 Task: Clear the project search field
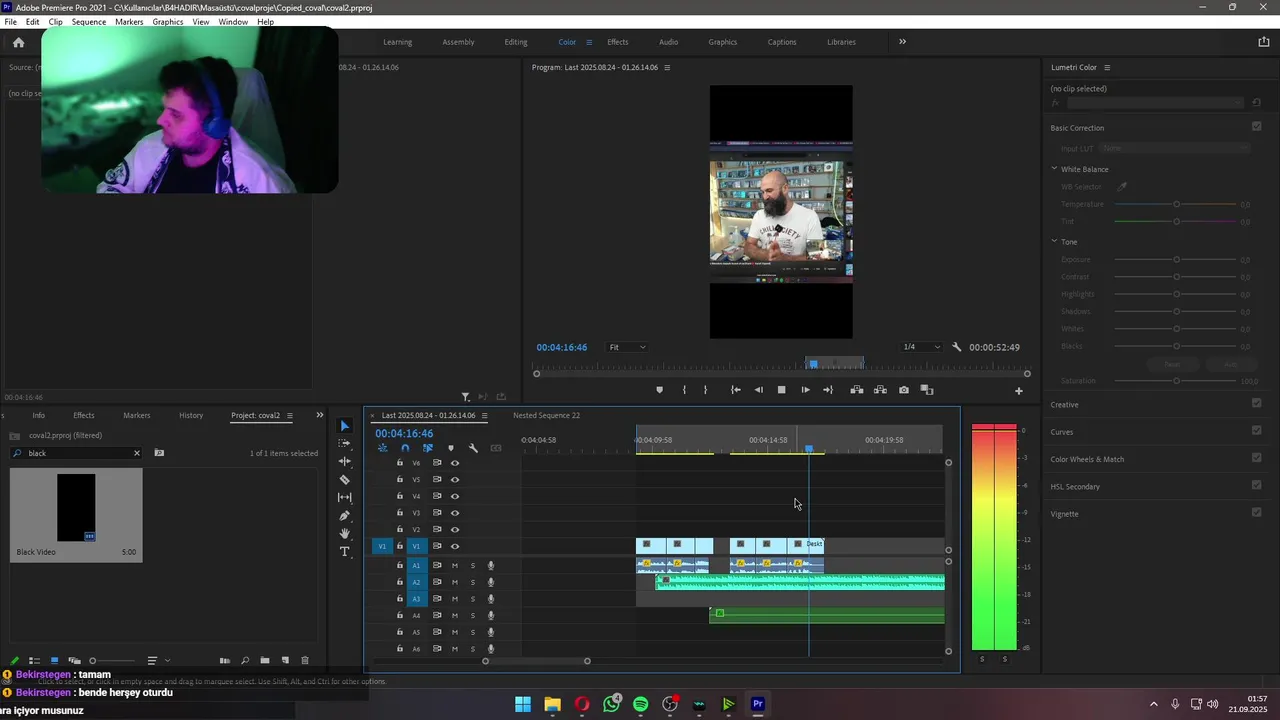pos(137,453)
